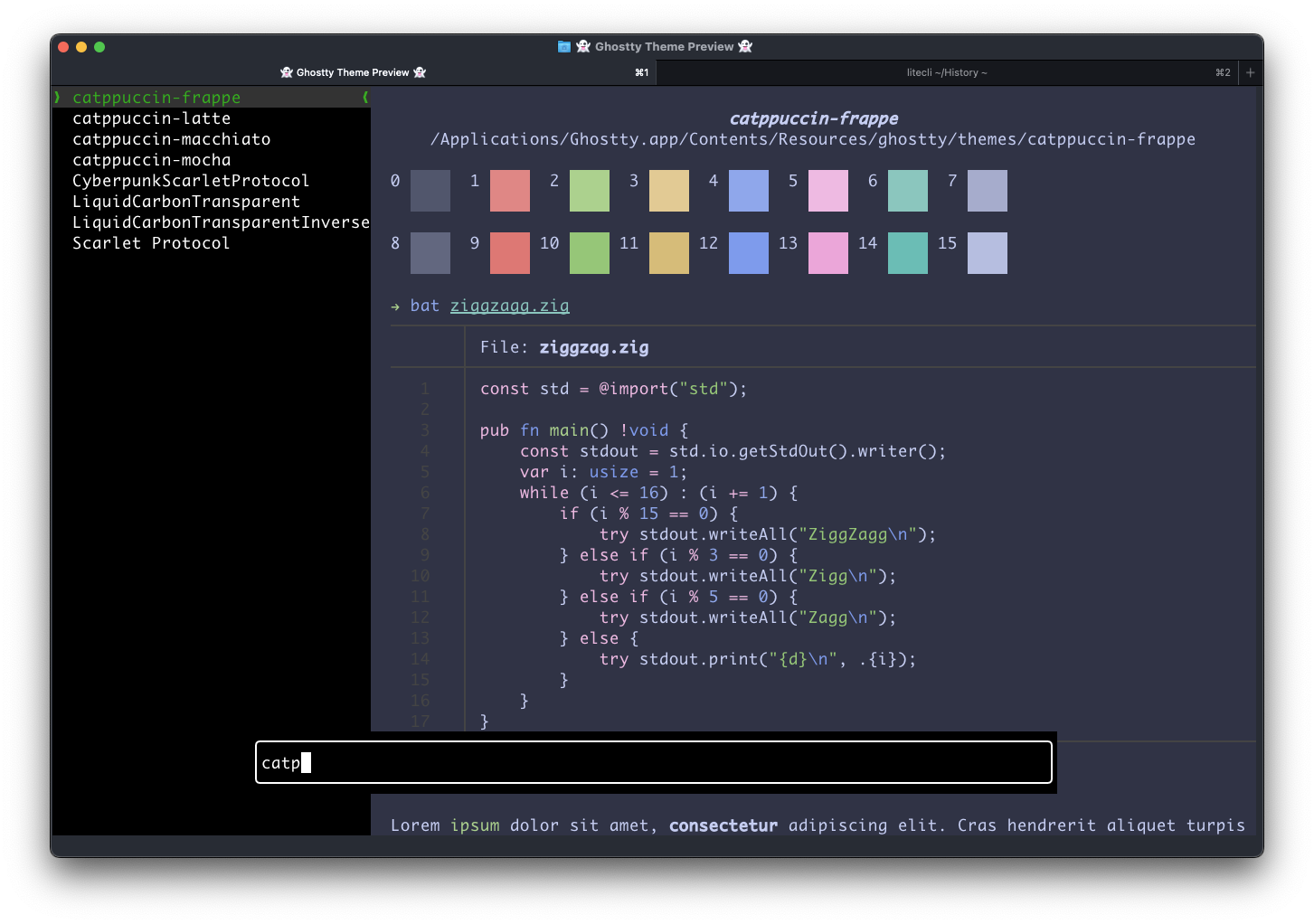The width and height of the screenshot is (1314, 924).
Task: Click bright red color swatch 9
Action: (x=510, y=253)
